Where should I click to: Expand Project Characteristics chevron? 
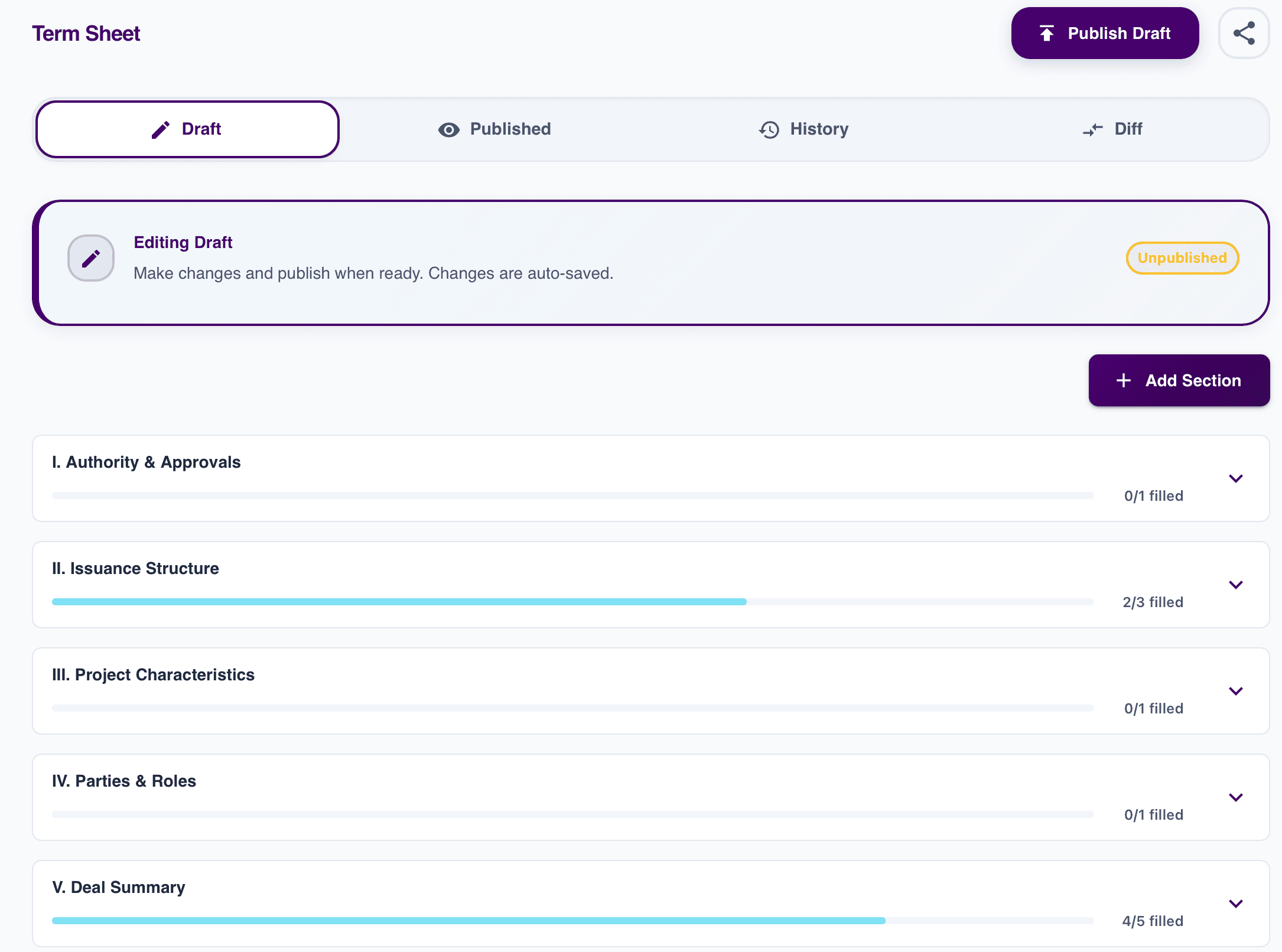point(1235,691)
